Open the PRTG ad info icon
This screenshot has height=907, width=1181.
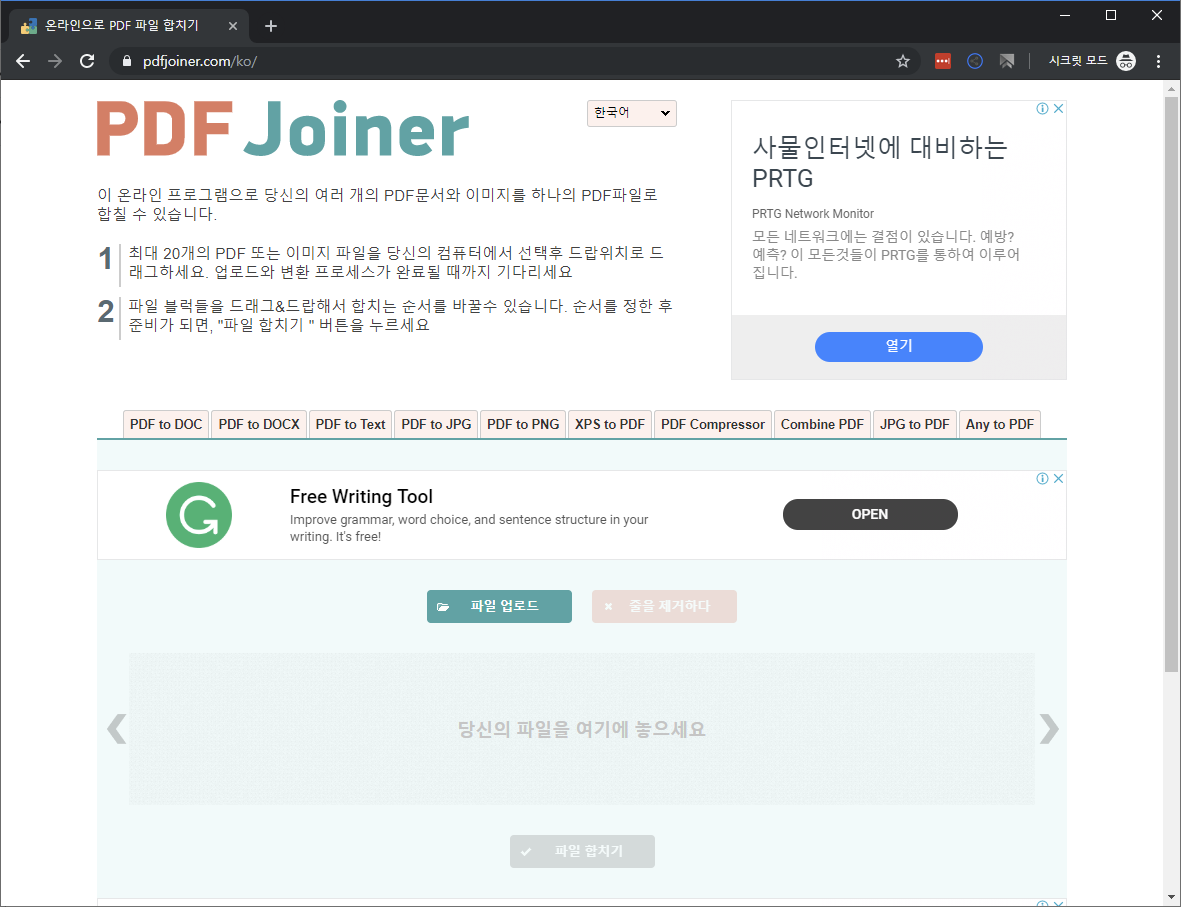(1042, 108)
